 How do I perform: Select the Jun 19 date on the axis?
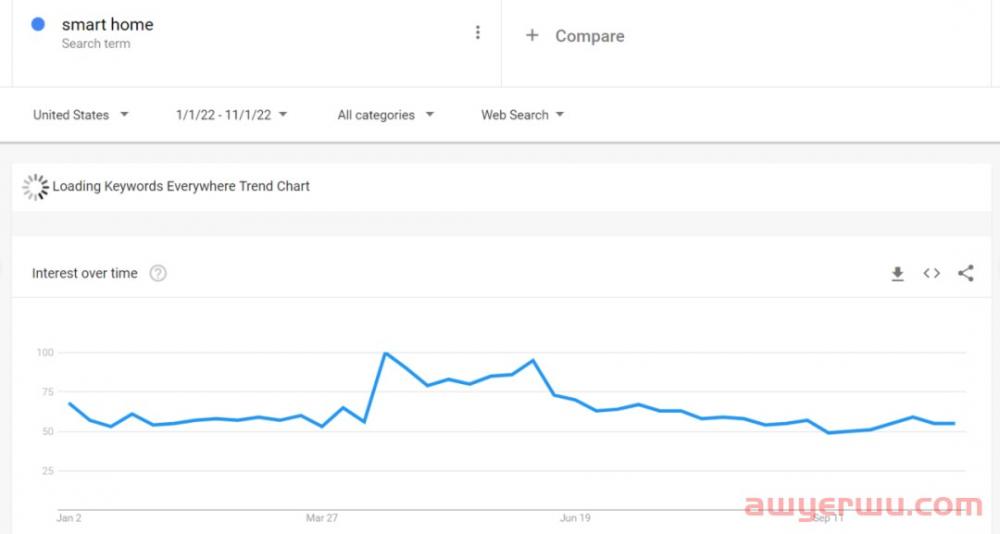click(x=575, y=518)
